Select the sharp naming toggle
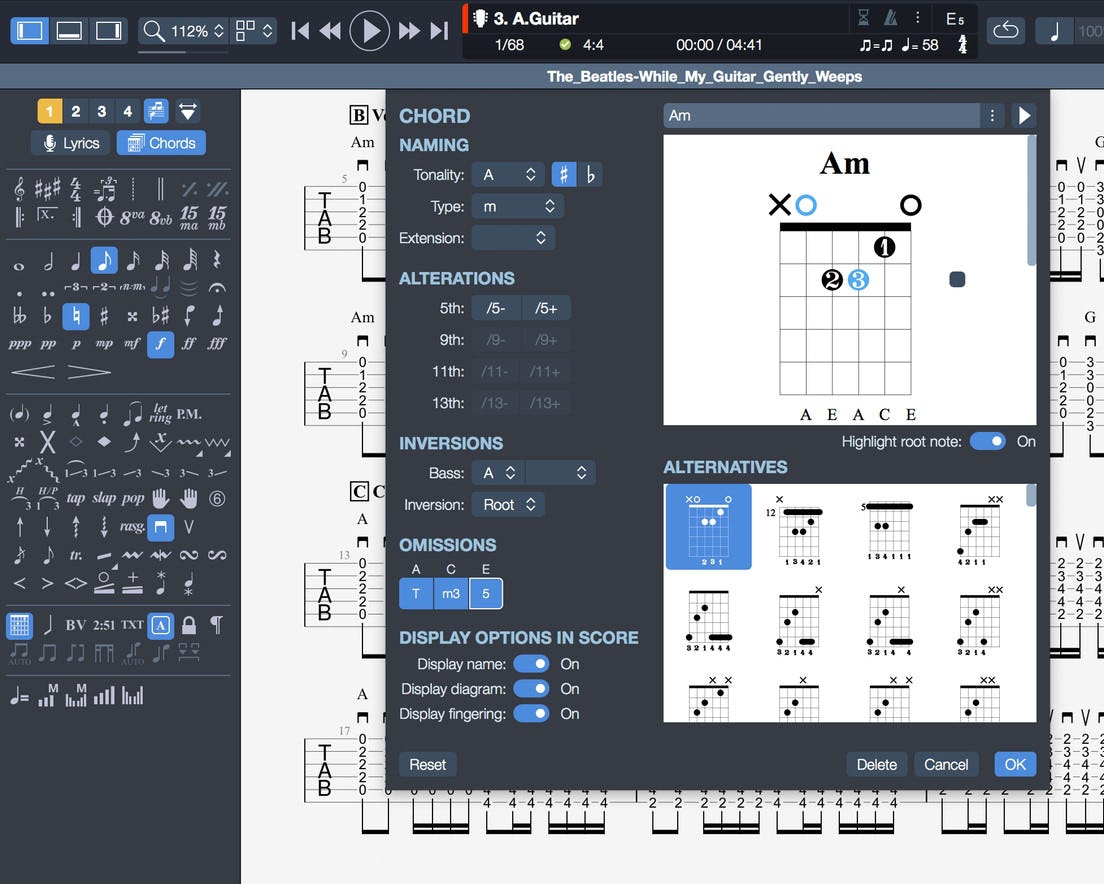Viewport: 1104px width, 884px height. (x=563, y=175)
